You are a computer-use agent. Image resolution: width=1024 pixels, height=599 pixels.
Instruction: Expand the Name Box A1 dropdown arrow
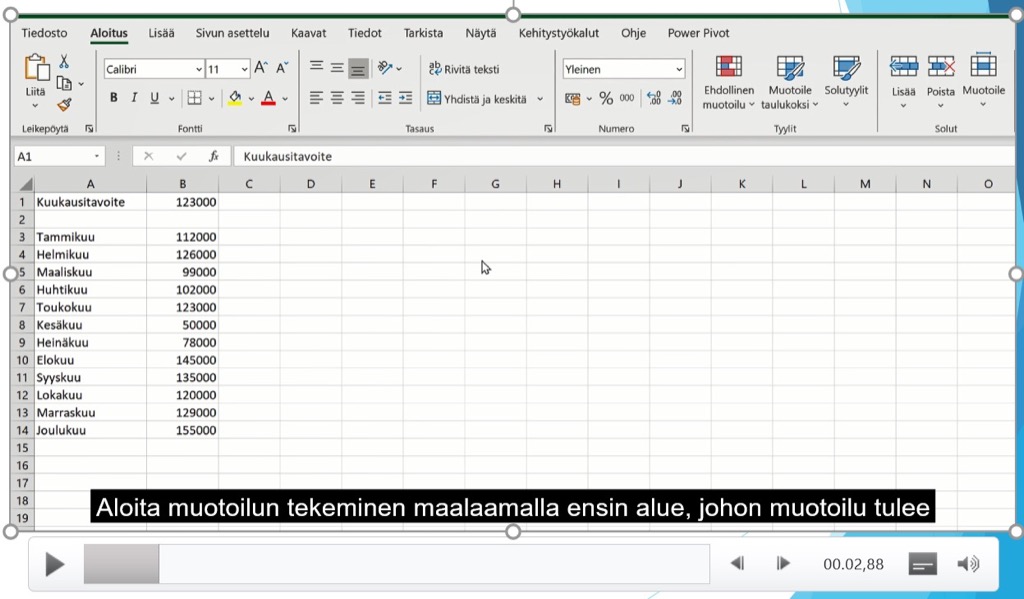(x=97, y=156)
